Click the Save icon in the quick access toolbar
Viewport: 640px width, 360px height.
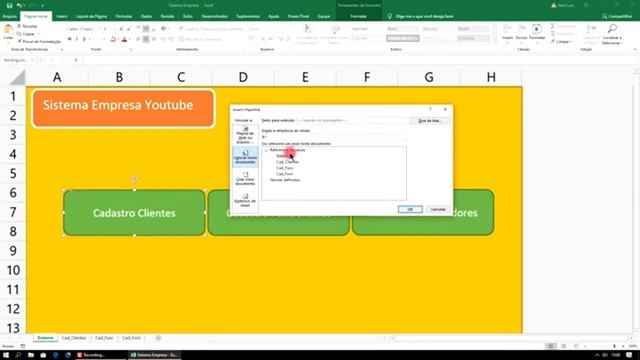9,5
